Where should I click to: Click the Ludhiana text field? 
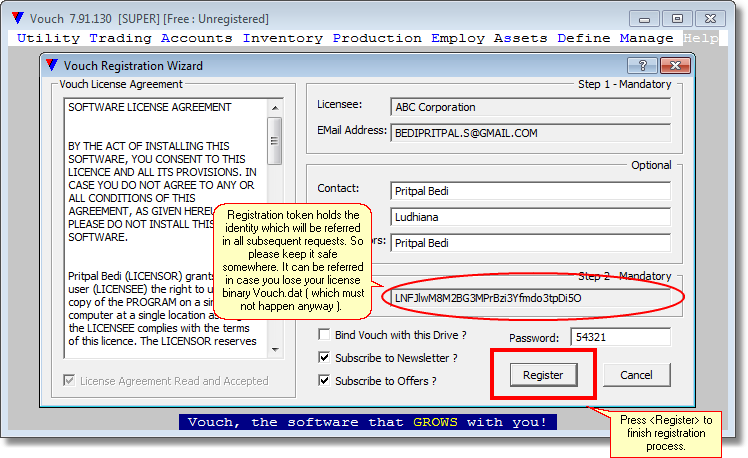click(530, 217)
